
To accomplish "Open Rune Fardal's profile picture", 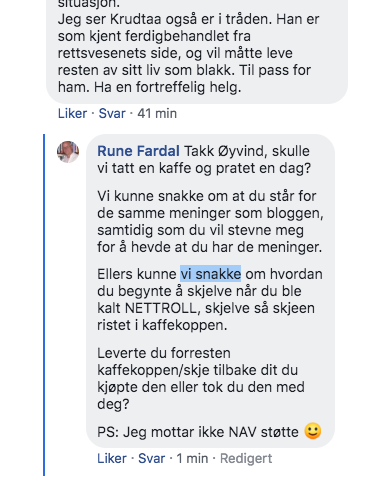I will [68, 152].
